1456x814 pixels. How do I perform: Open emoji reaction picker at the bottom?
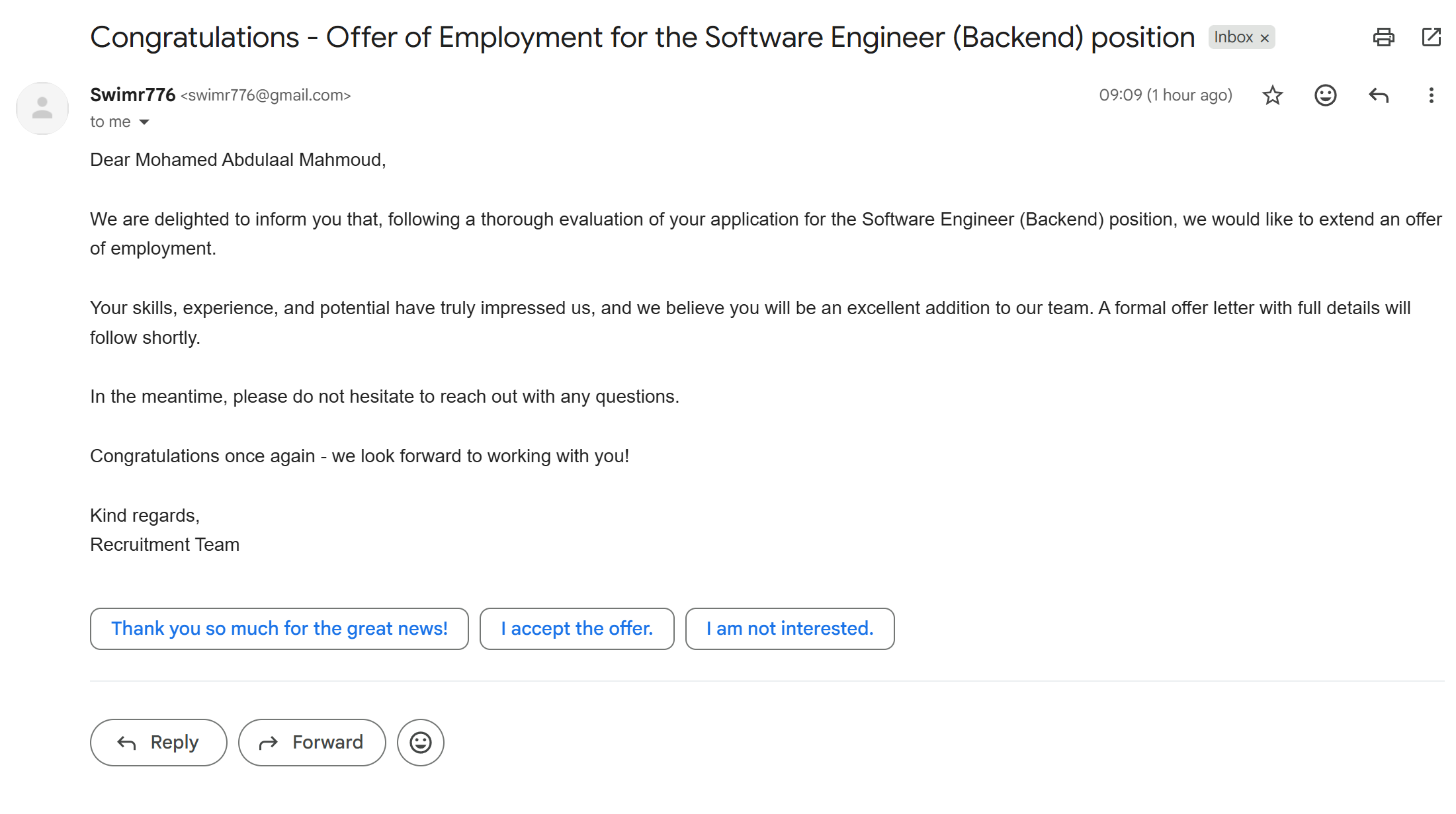coord(421,743)
